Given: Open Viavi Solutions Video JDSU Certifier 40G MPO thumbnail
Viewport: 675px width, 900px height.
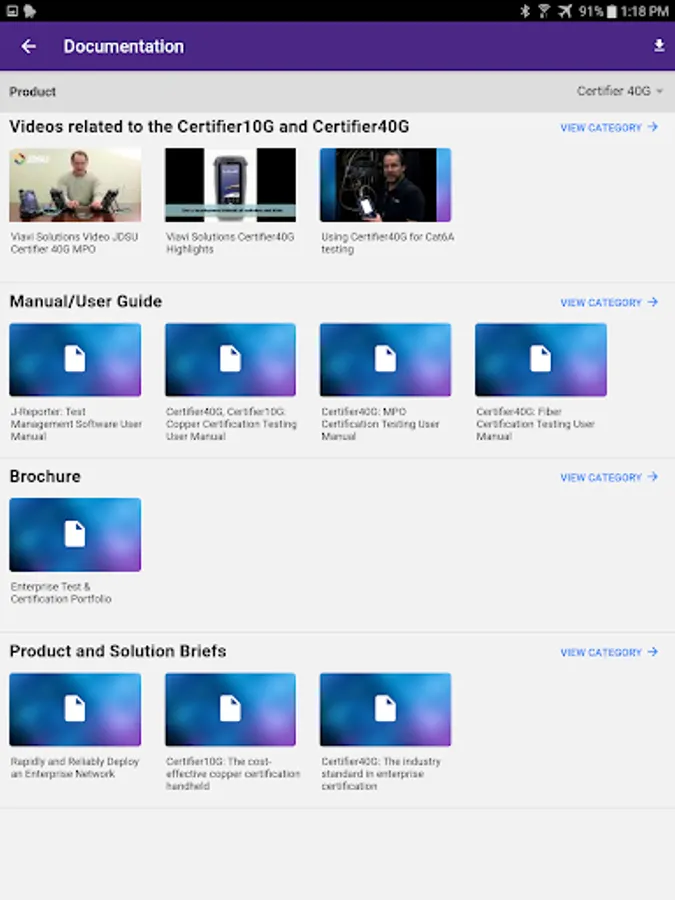Looking at the screenshot, I should click(x=75, y=185).
